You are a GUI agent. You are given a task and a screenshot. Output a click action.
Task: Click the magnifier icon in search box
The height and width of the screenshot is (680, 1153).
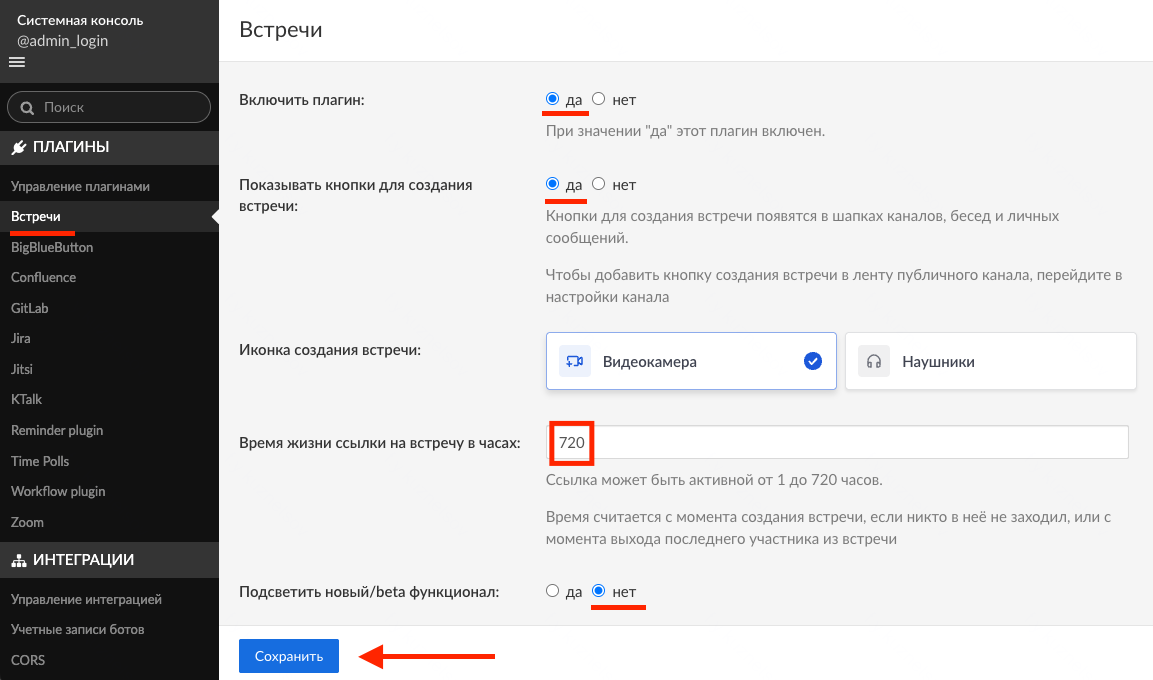[x=27, y=107]
